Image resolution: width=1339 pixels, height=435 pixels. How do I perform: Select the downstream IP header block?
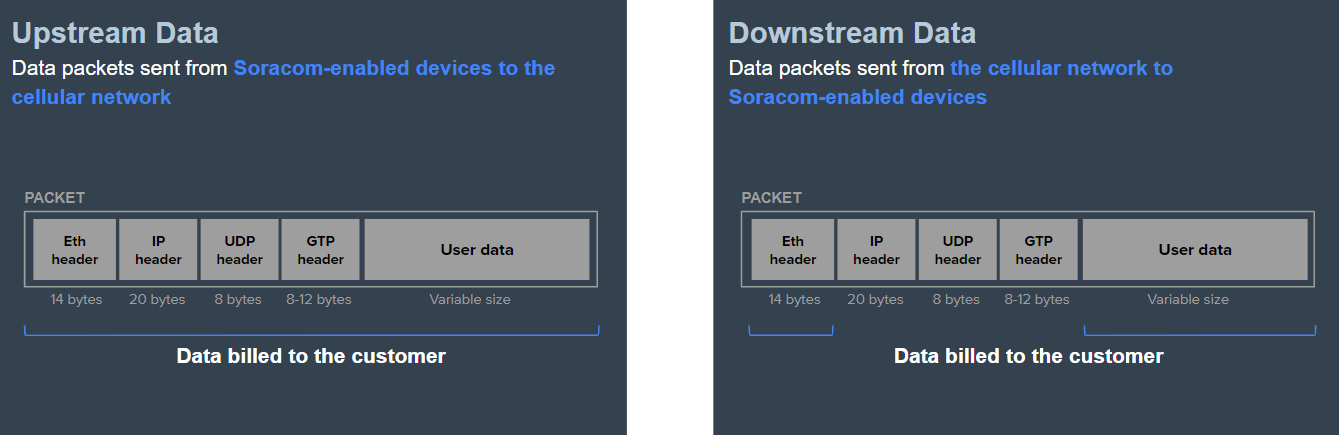(x=876, y=250)
